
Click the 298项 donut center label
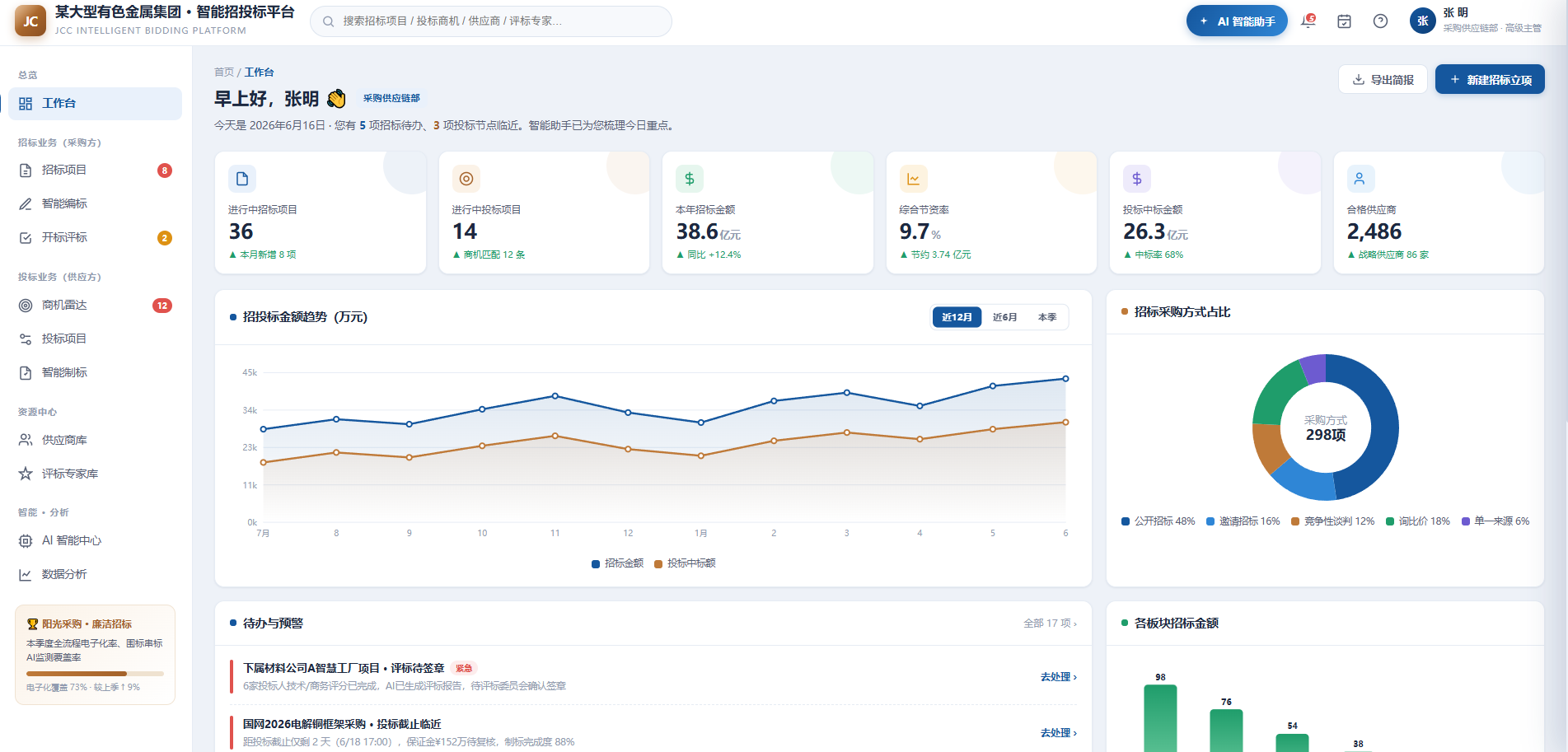(x=1326, y=435)
